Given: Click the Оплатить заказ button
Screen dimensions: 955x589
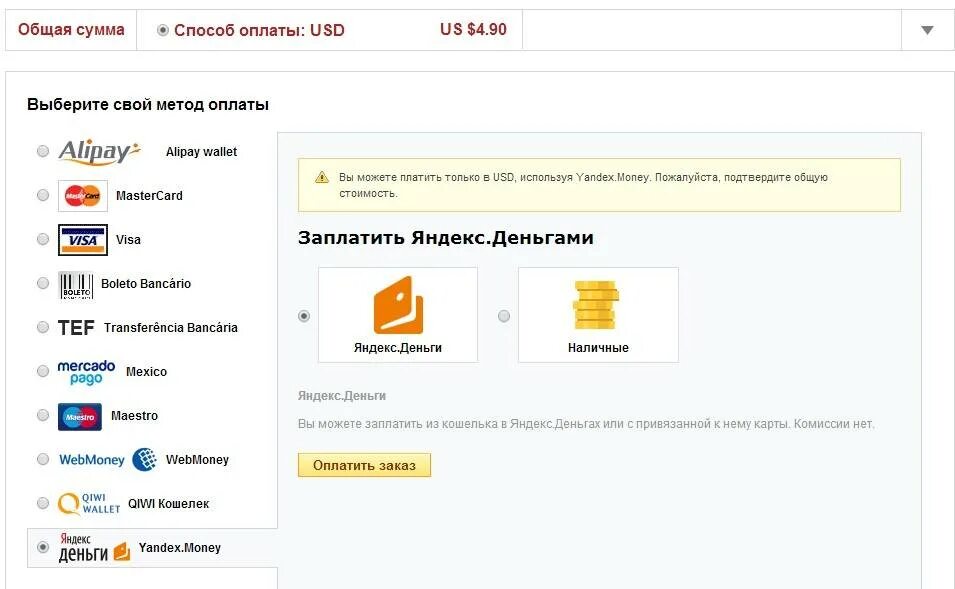Looking at the screenshot, I should pos(364,465).
